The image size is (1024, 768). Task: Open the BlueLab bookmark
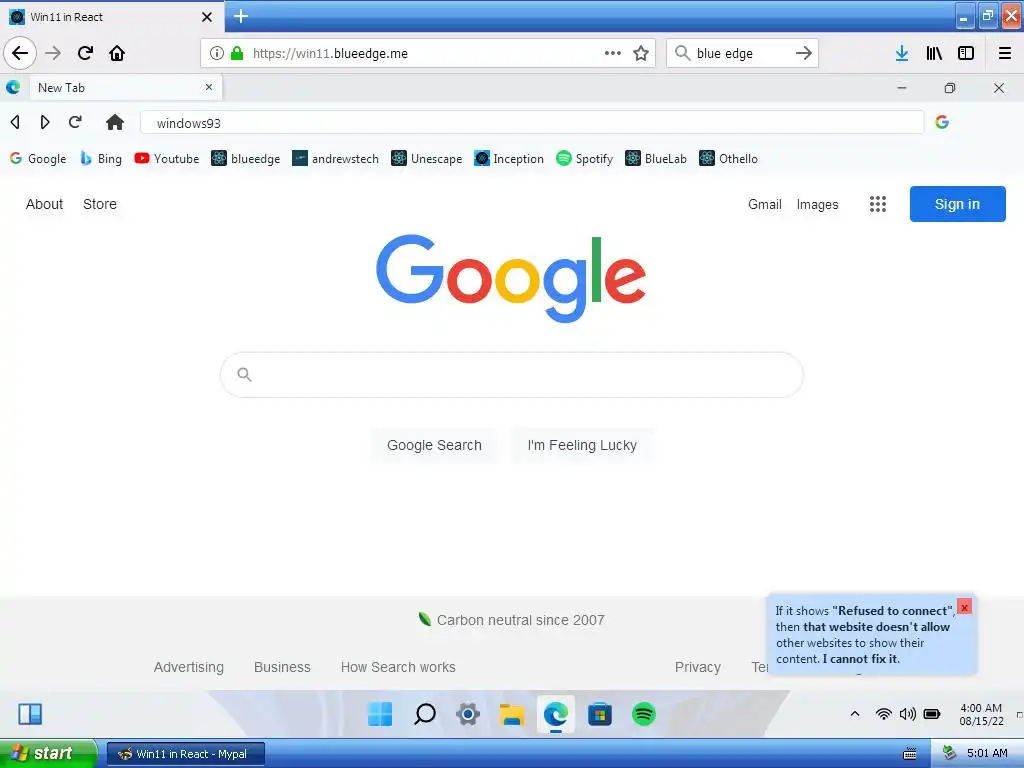point(656,159)
